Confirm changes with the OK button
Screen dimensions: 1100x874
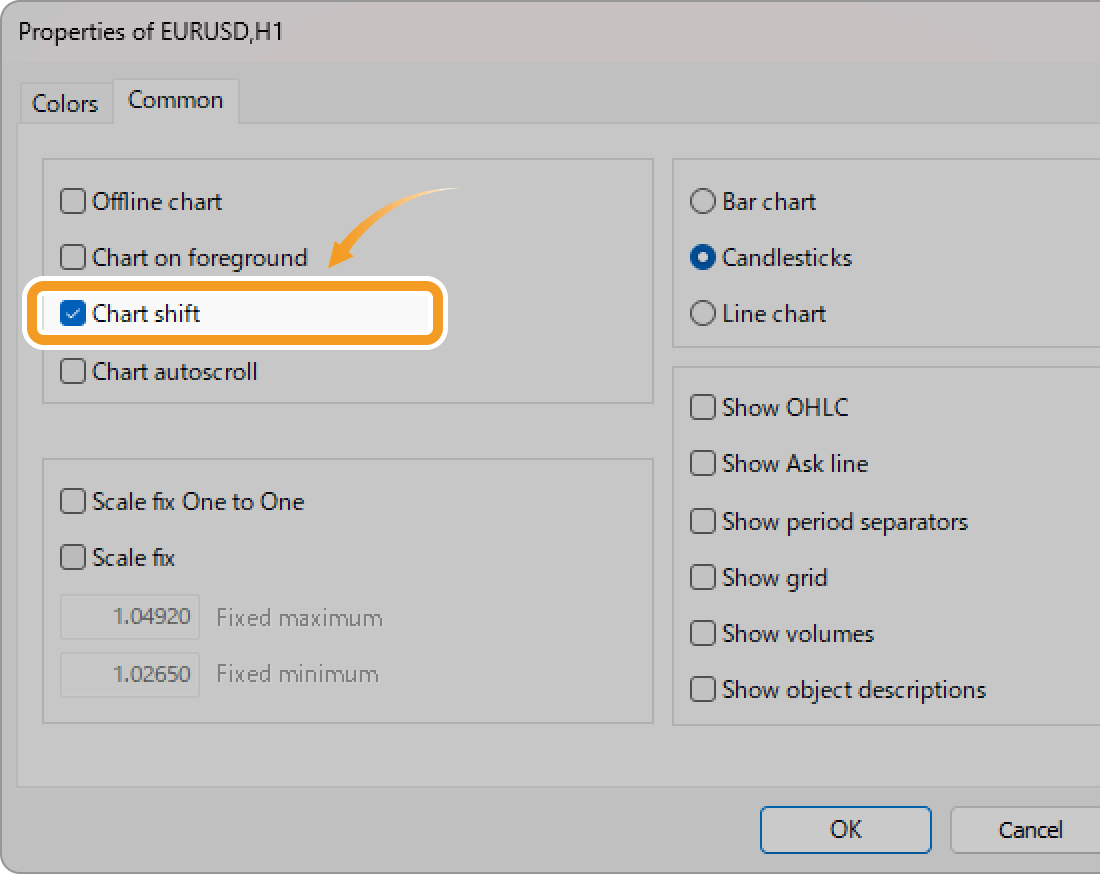[845, 829]
